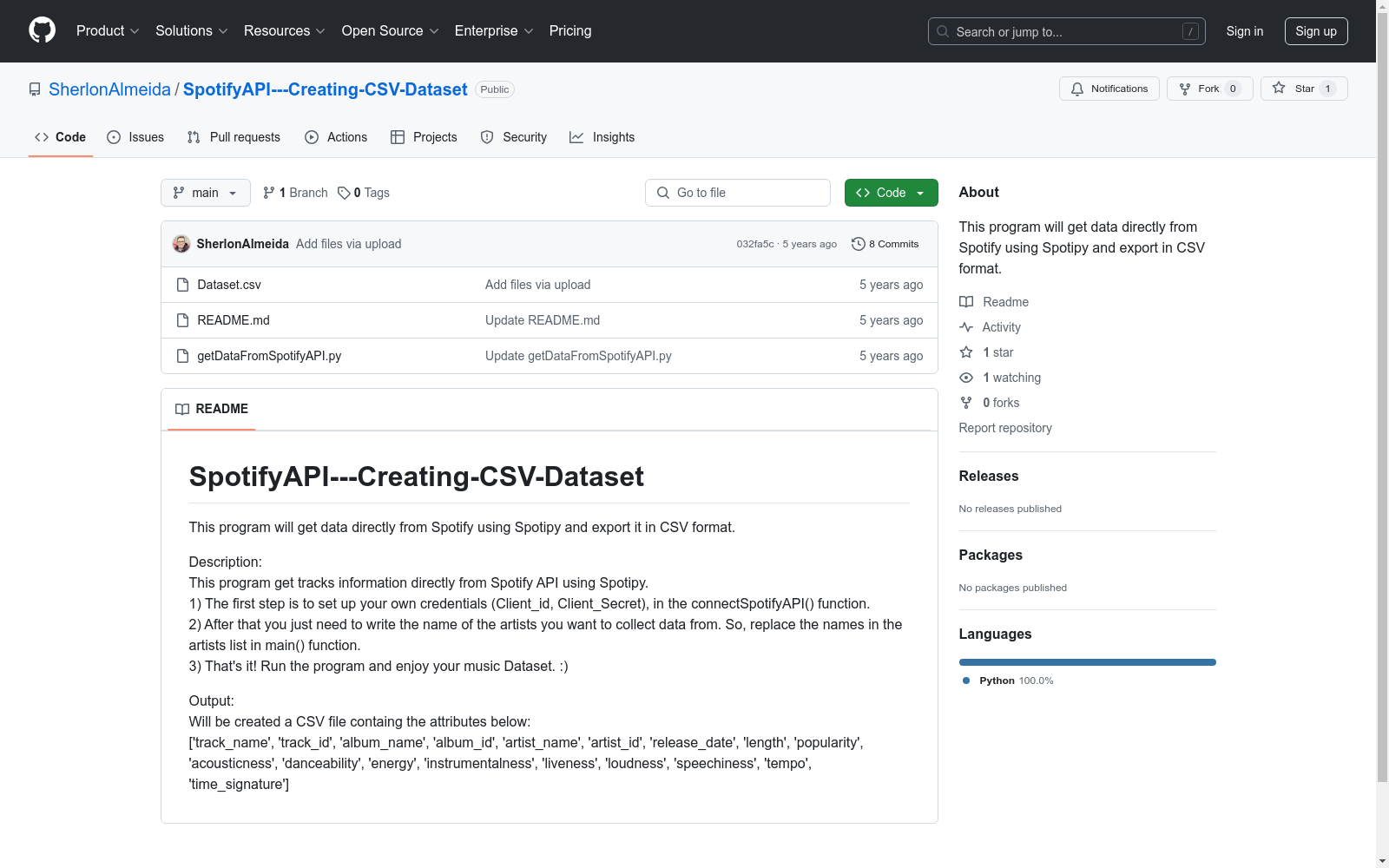View the Insights tab
This screenshot has width=1389, height=868.
[x=602, y=137]
